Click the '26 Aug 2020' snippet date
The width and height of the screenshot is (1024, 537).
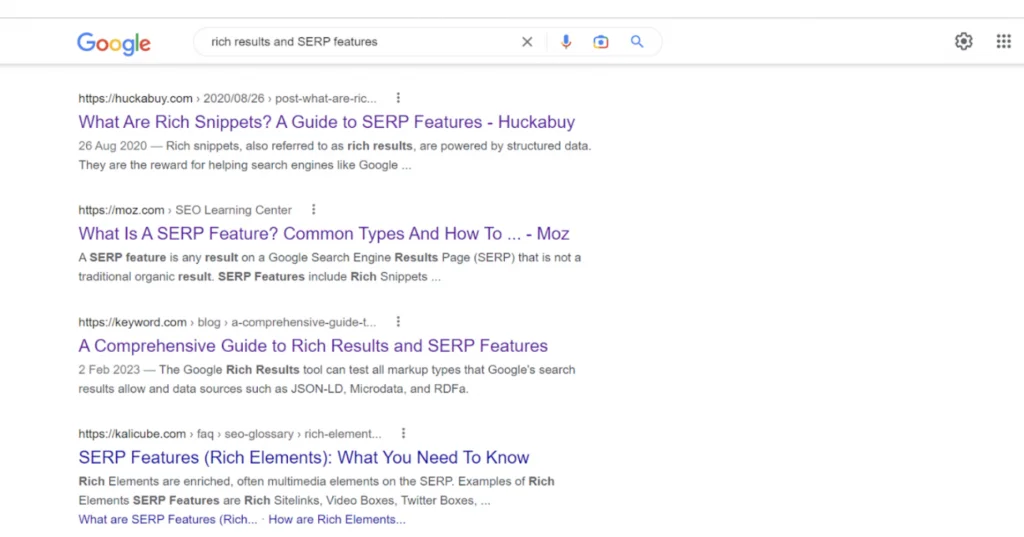pos(112,146)
